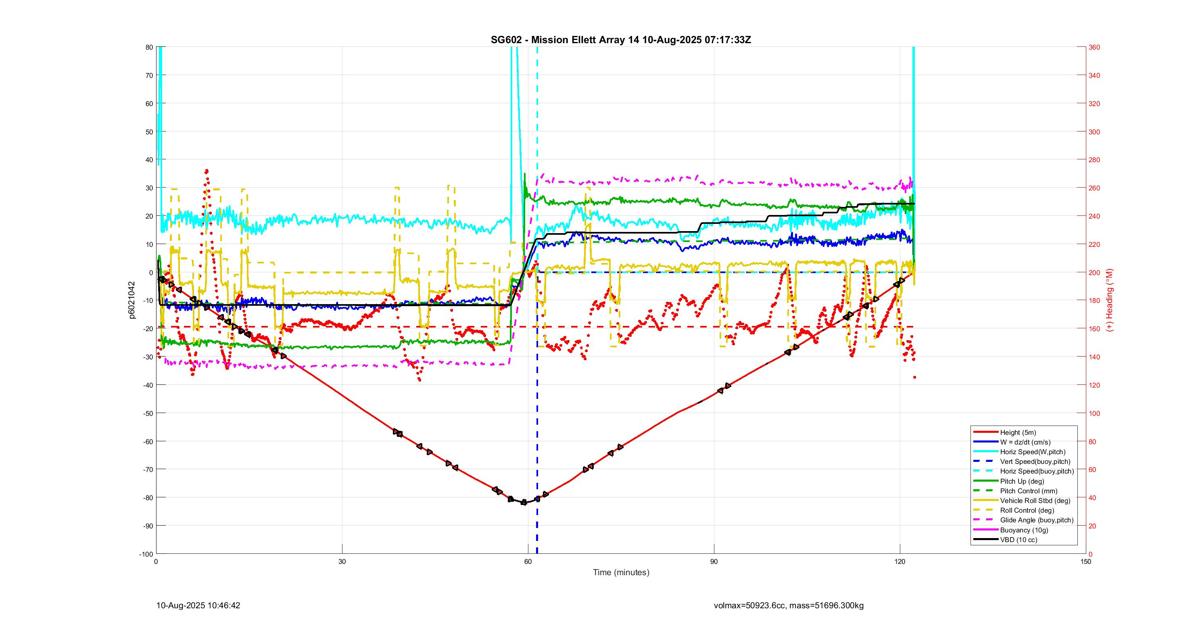Click the left axis tick label -100
The image size is (1200, 622).
coord(145,554)
